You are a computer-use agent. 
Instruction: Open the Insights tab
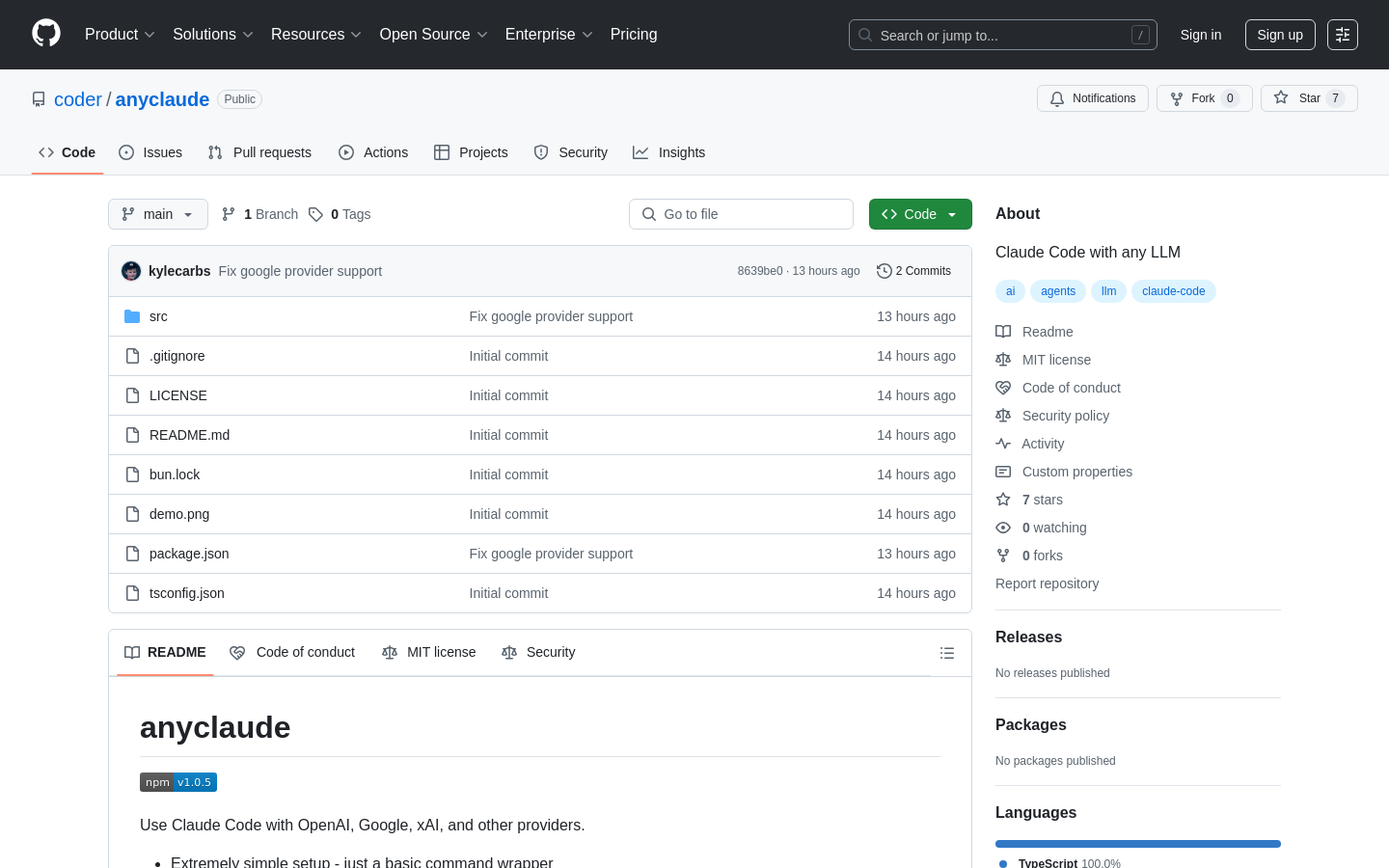(x=669, y=152)
